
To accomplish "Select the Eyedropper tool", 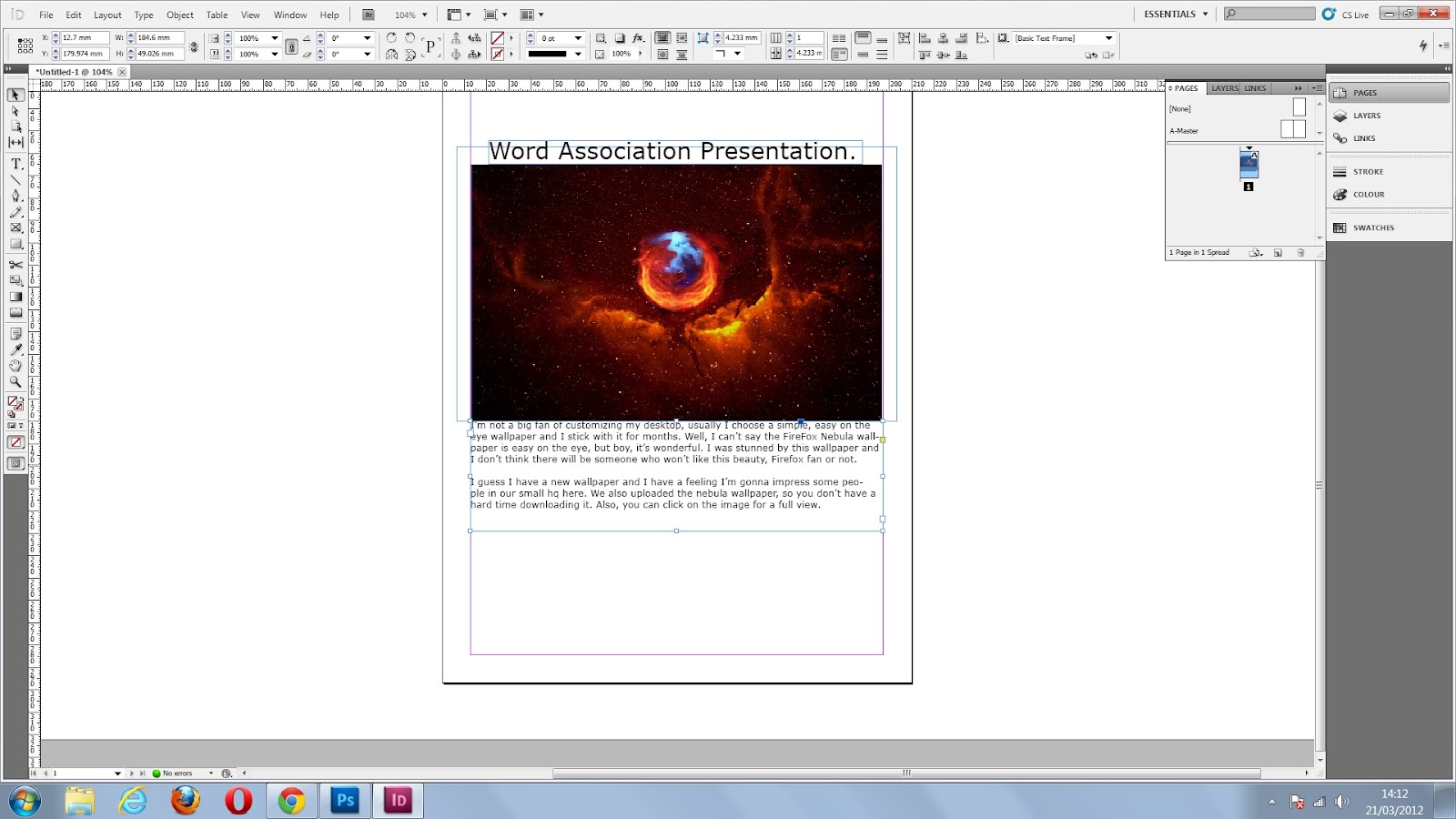I will tap(15, 349).
